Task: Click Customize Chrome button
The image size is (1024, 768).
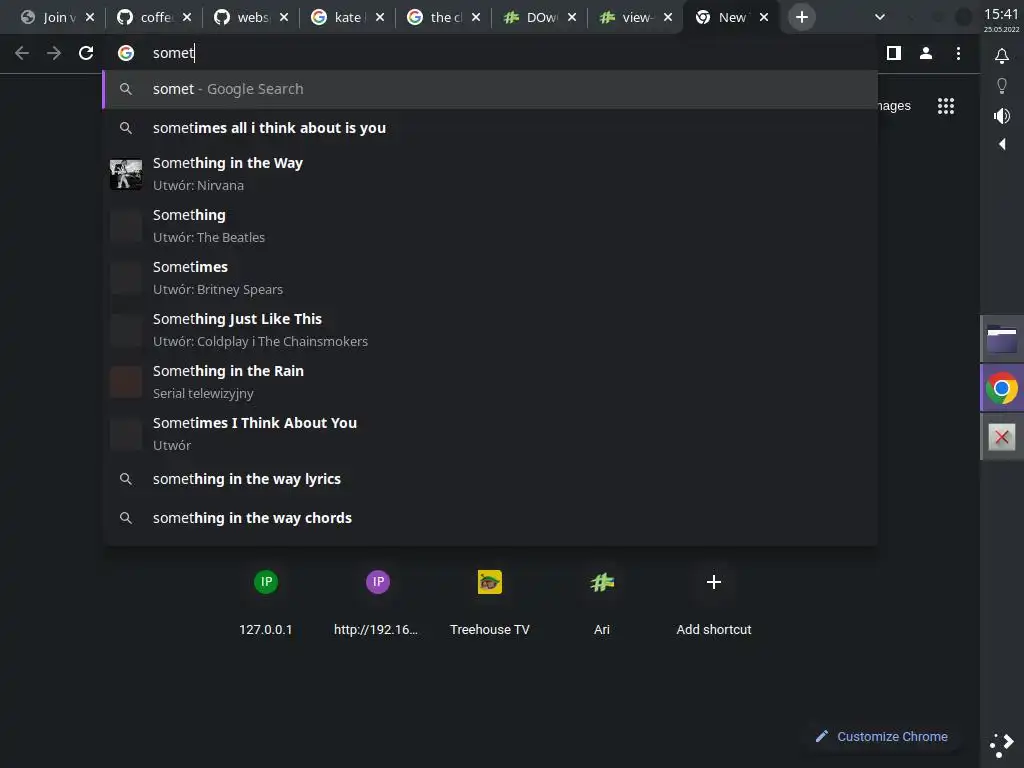Action: (881, 737)
